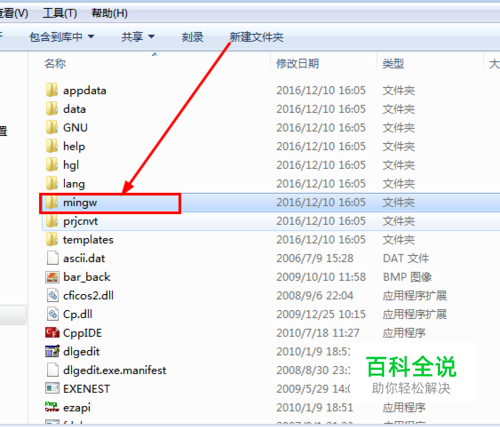
Task: Select the ezapi file name
Action: [77, 408]
